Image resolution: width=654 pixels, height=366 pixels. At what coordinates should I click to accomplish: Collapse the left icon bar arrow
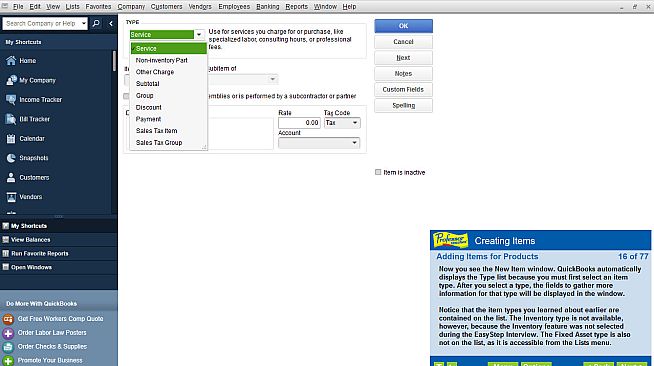tap(111, 23)
